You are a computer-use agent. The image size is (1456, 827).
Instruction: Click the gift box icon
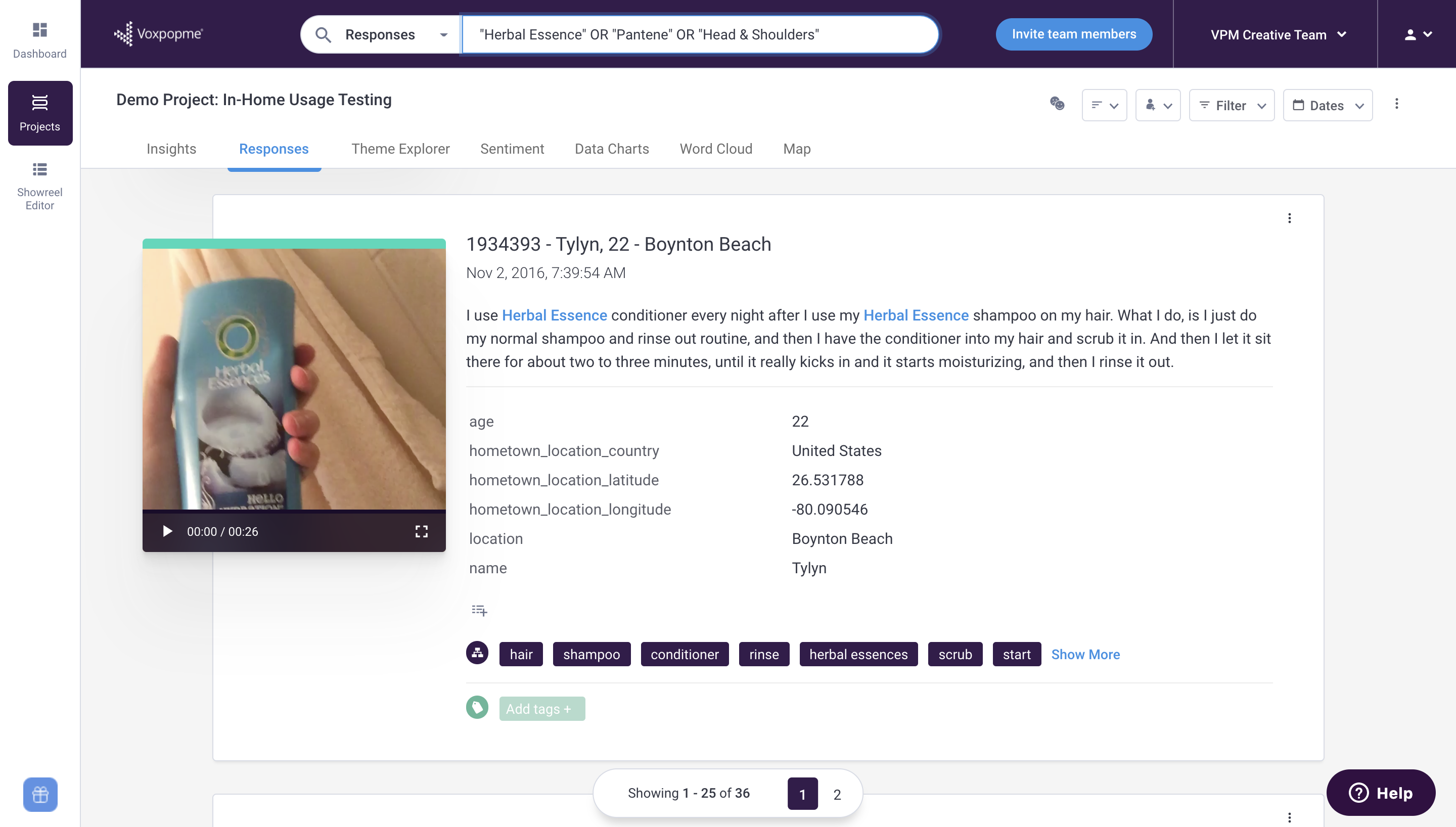40,794
